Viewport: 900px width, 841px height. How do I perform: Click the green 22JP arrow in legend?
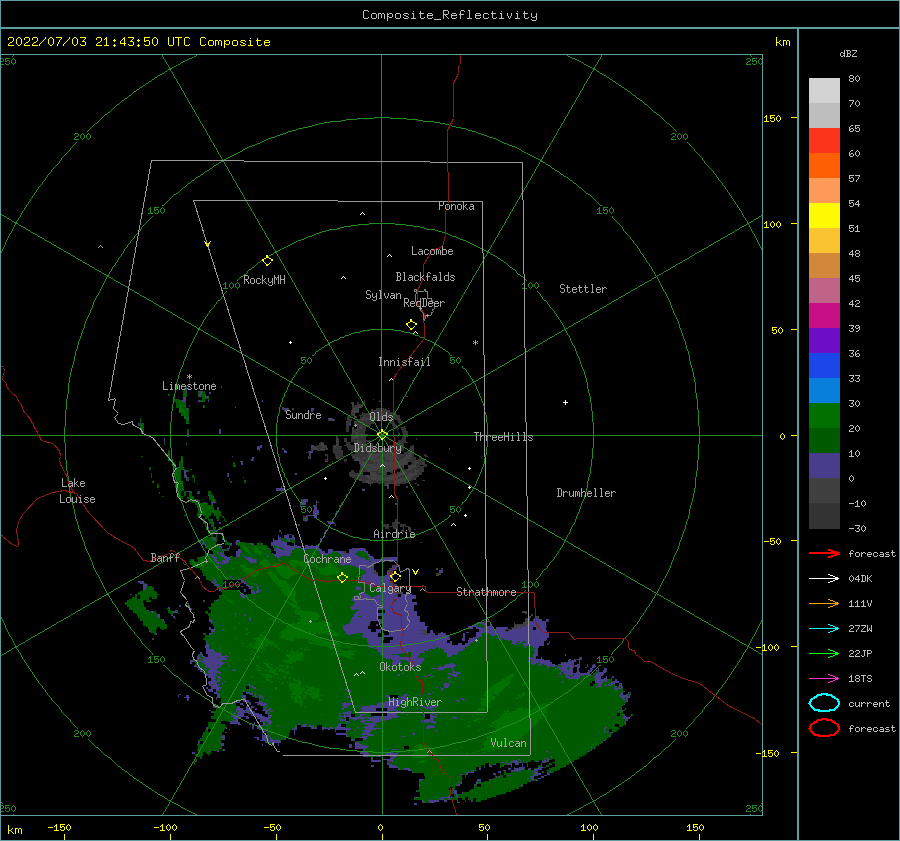[x=825, y=653]
